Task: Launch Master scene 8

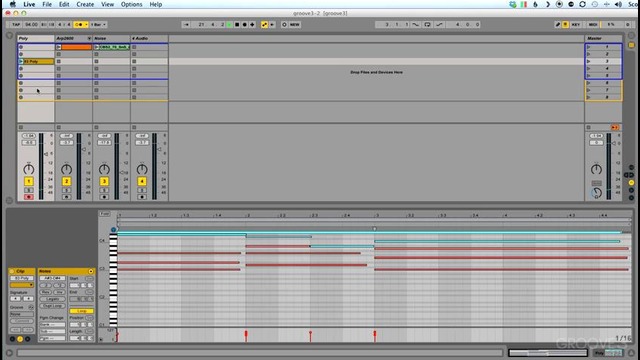Action: 589,97
